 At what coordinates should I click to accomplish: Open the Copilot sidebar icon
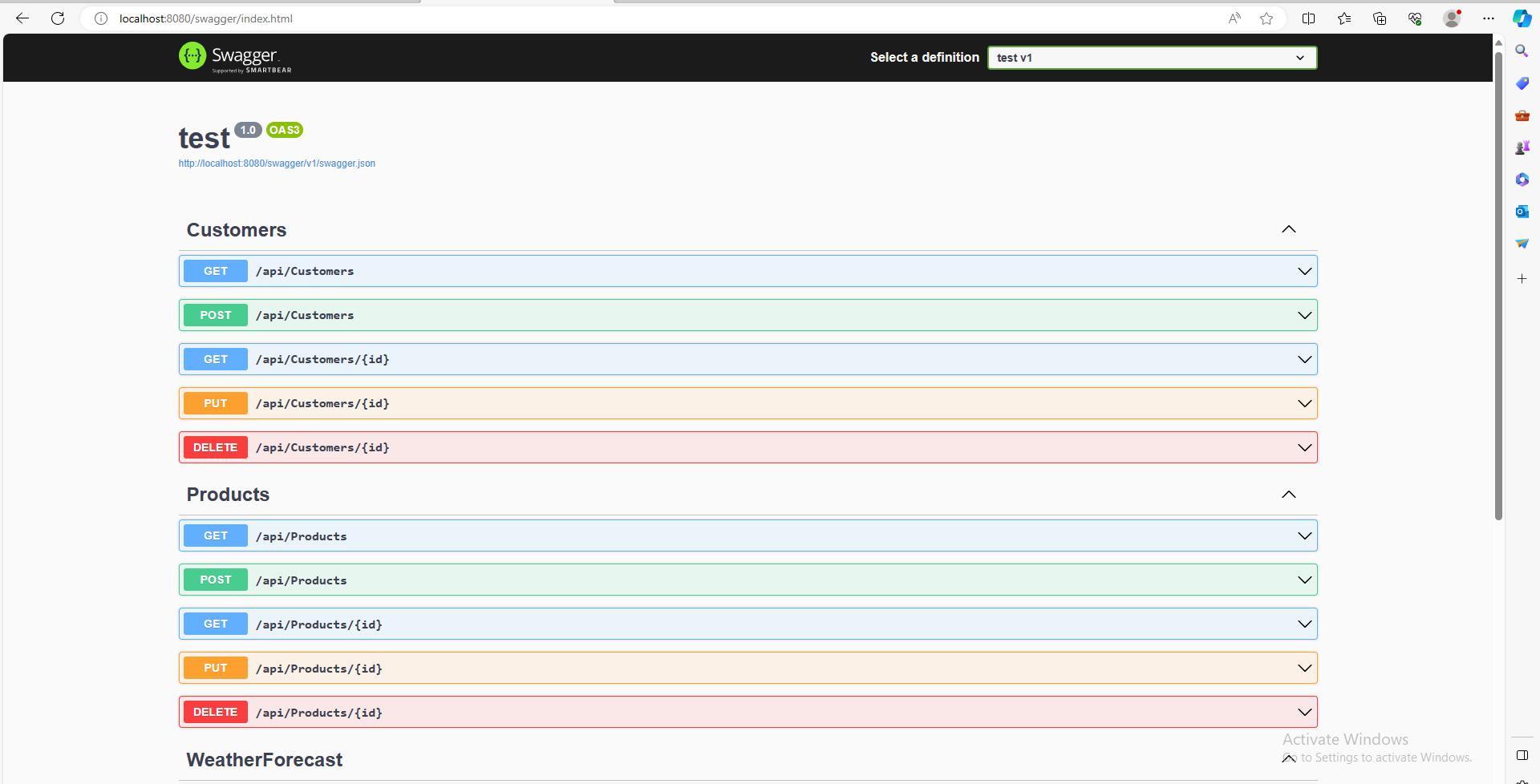click(x=1522, y=18)
